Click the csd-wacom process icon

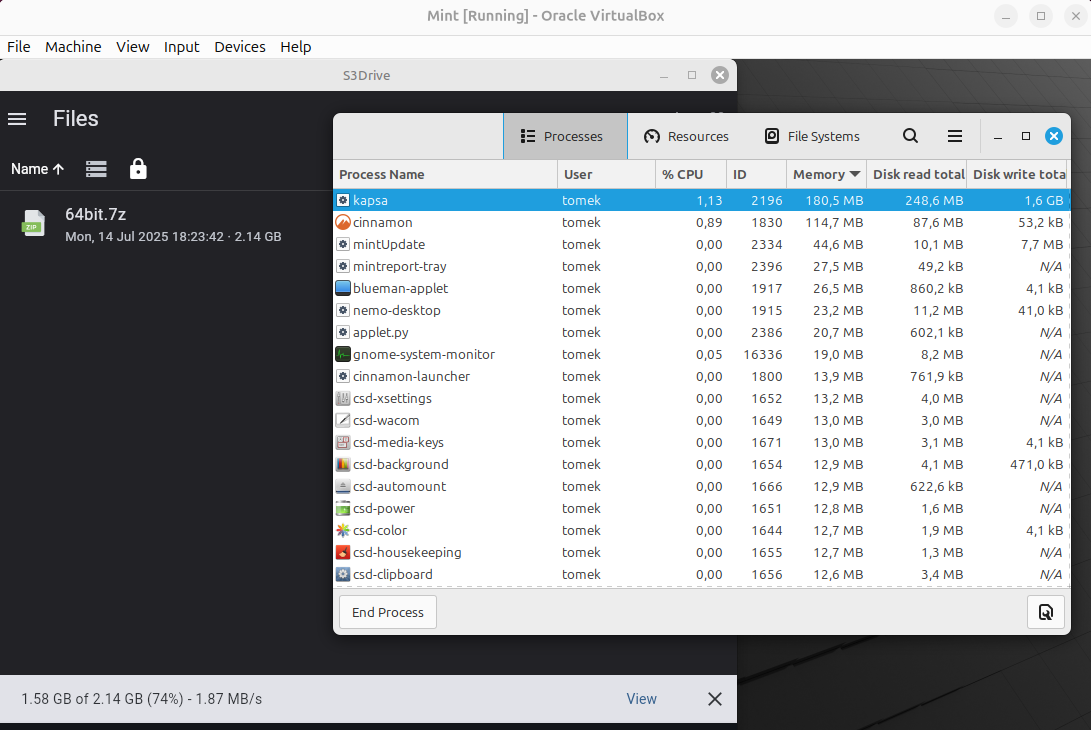tap(343, 420)
